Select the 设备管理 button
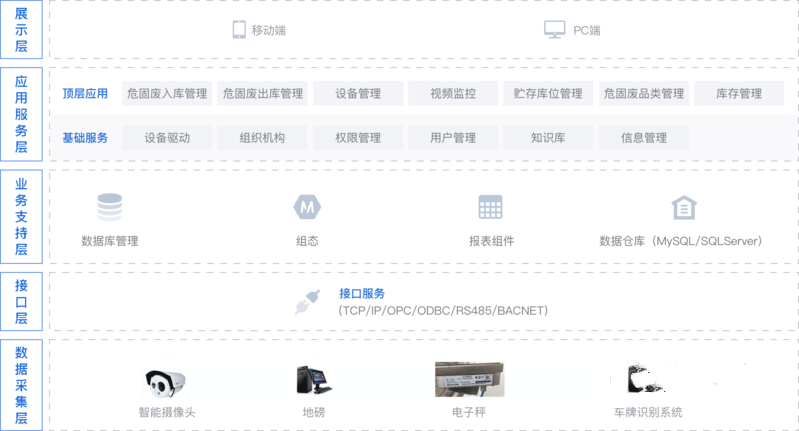 coord(358,94)
